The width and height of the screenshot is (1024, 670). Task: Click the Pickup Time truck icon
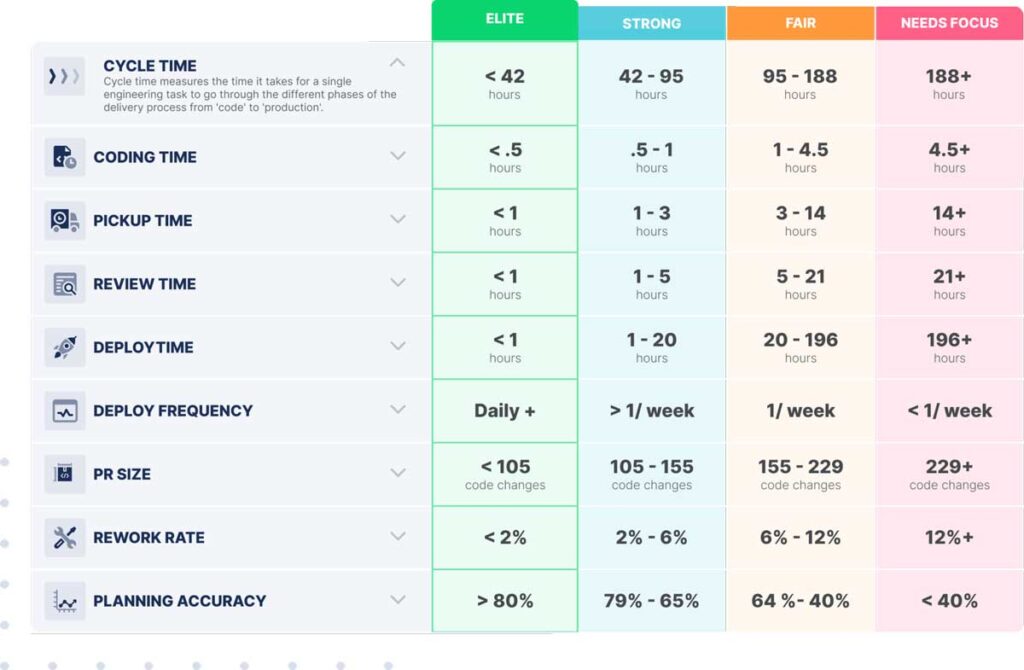point(65,220)
